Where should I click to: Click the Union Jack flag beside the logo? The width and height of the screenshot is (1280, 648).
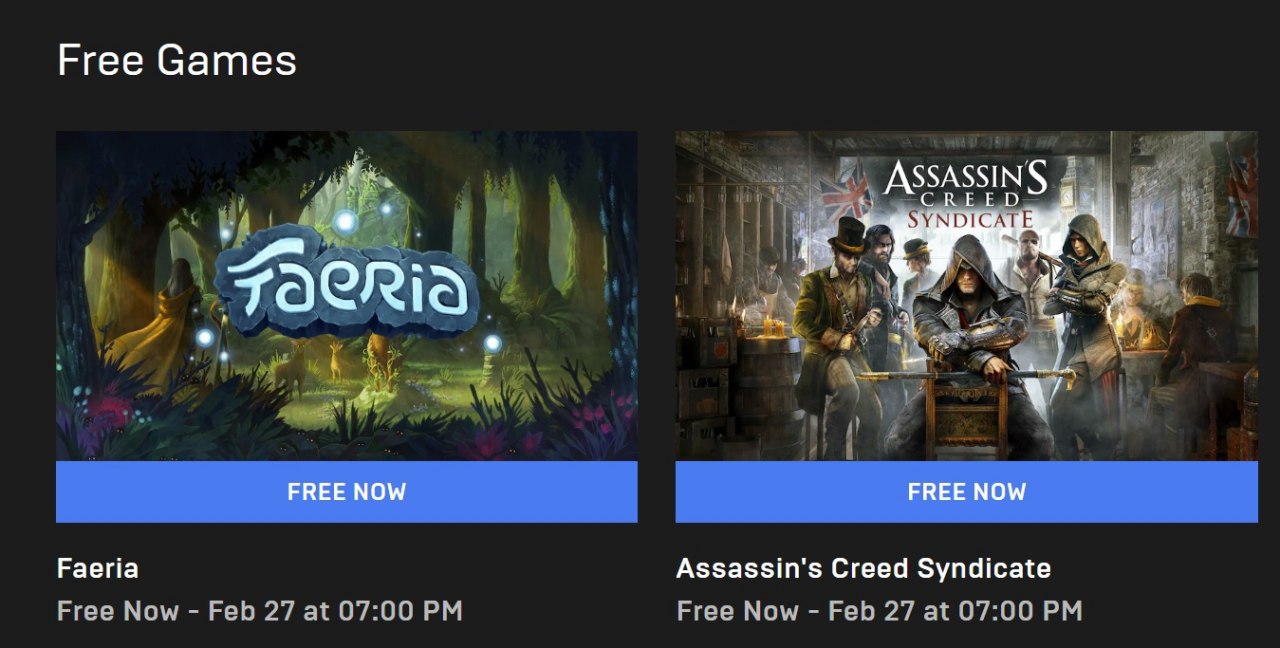(846, 190)
